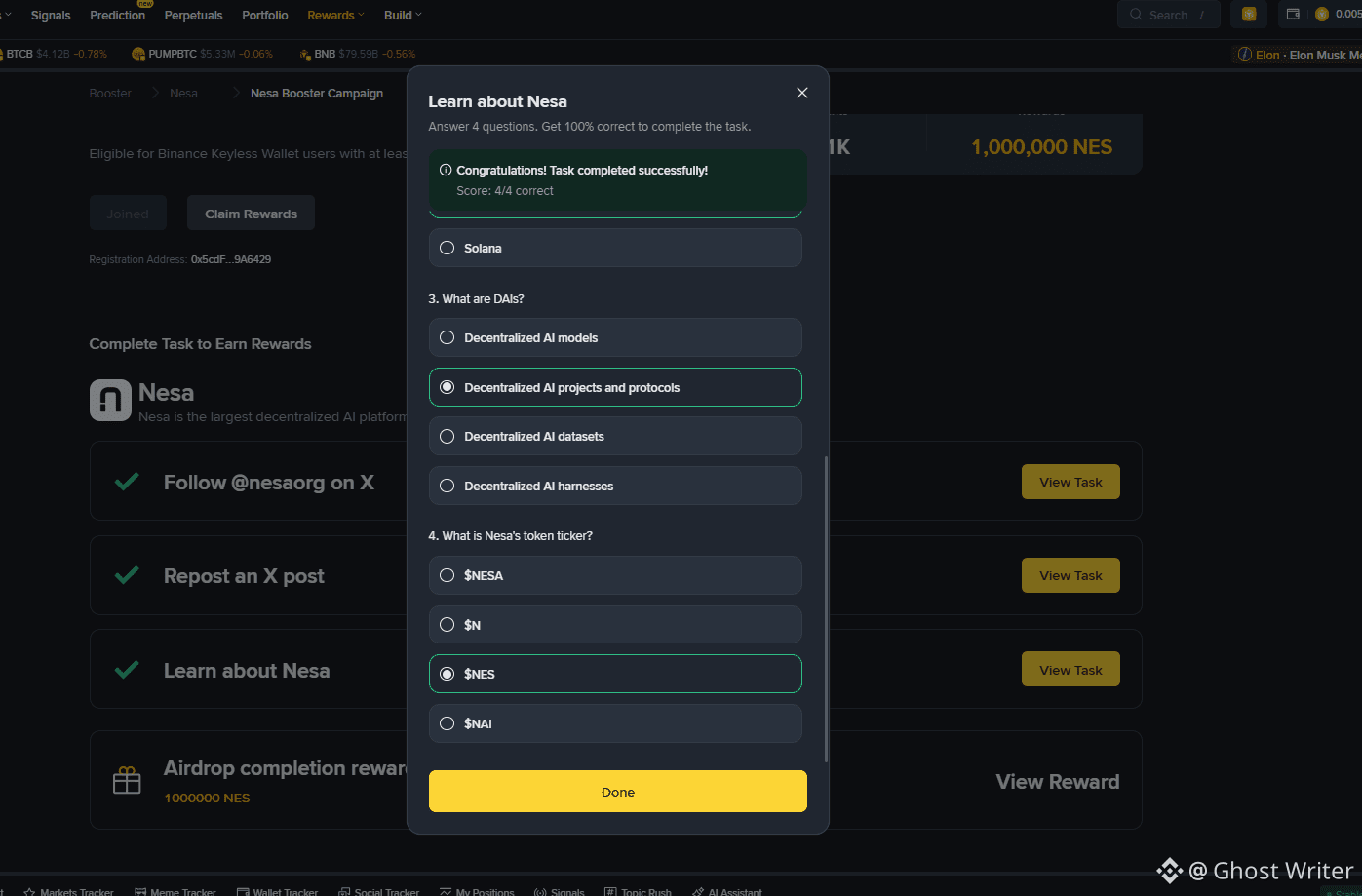Screen dimensions: 1362x896
Task: Select Decentralized AI projects and protocols
Action: 615,387
